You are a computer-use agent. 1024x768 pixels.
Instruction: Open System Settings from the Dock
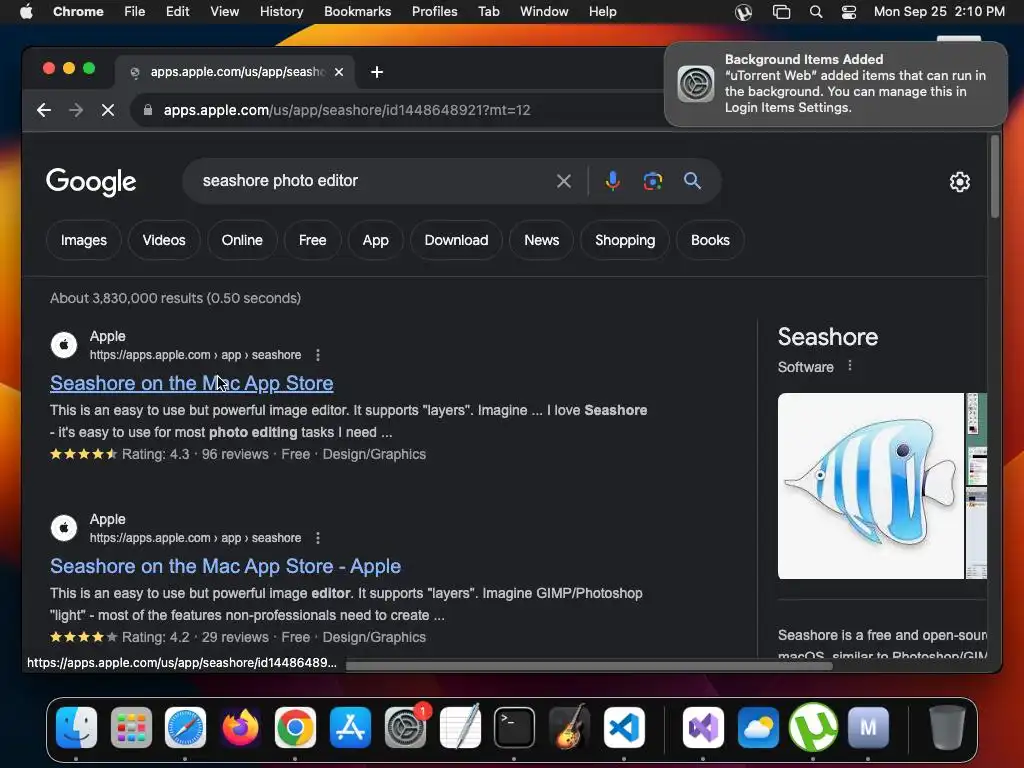click(405, 728)
